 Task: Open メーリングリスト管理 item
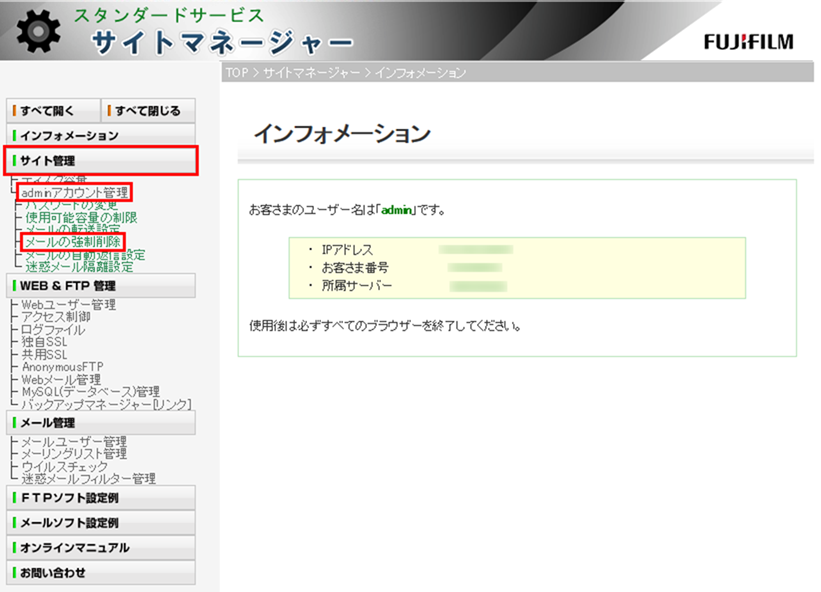point(74,454)
